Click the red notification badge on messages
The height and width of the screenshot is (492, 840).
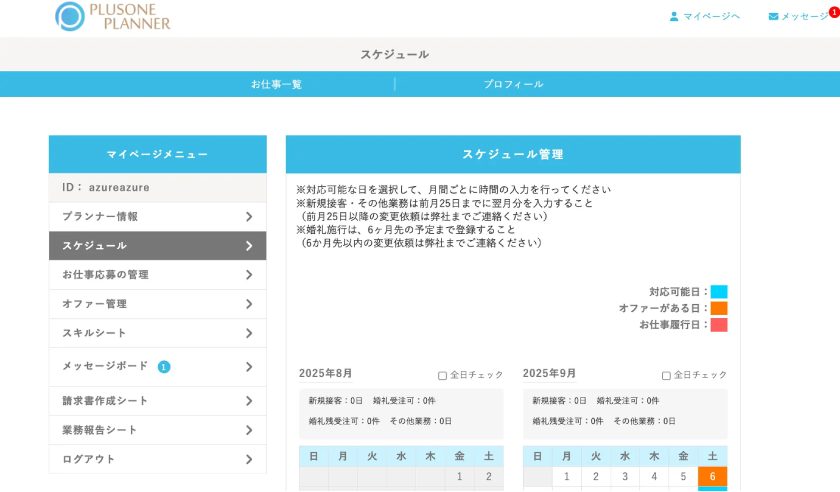pos(833,12)
